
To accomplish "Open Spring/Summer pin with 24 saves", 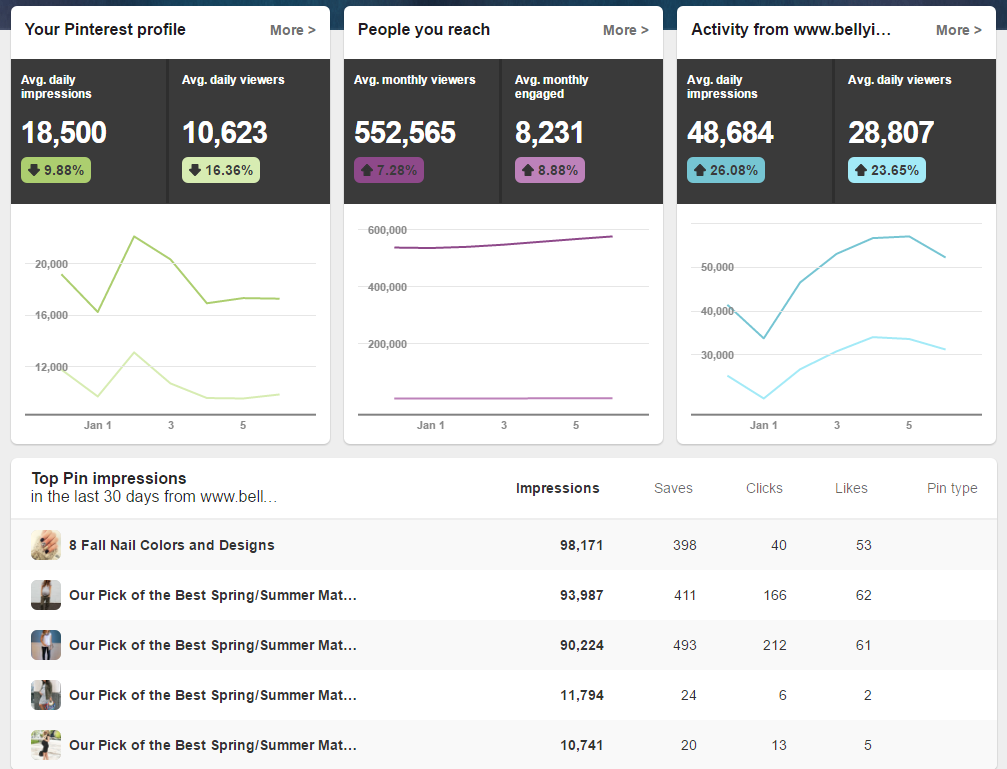I will coord(213,696).
